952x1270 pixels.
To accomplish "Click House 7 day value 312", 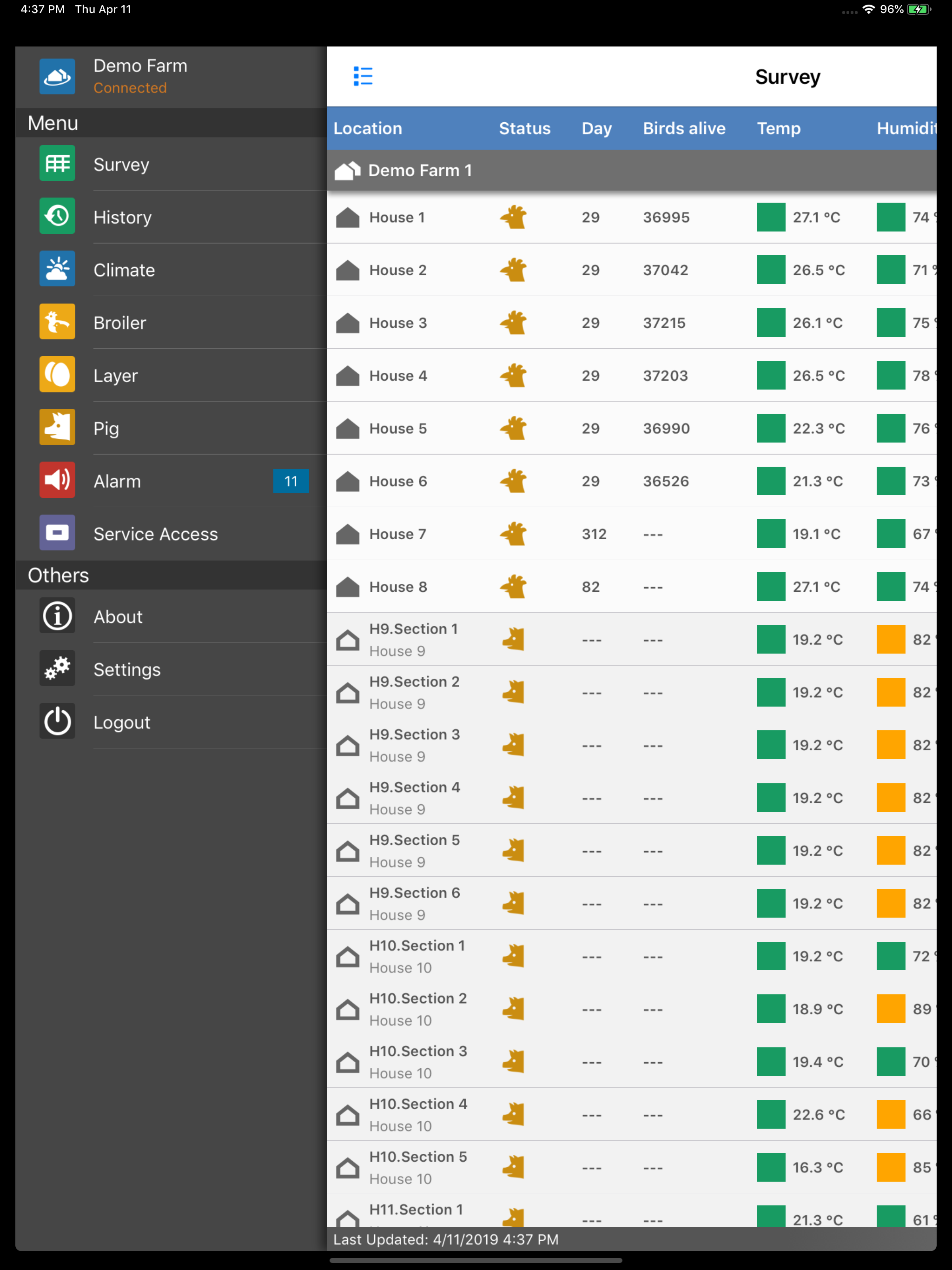I will (x=594, y=534).
